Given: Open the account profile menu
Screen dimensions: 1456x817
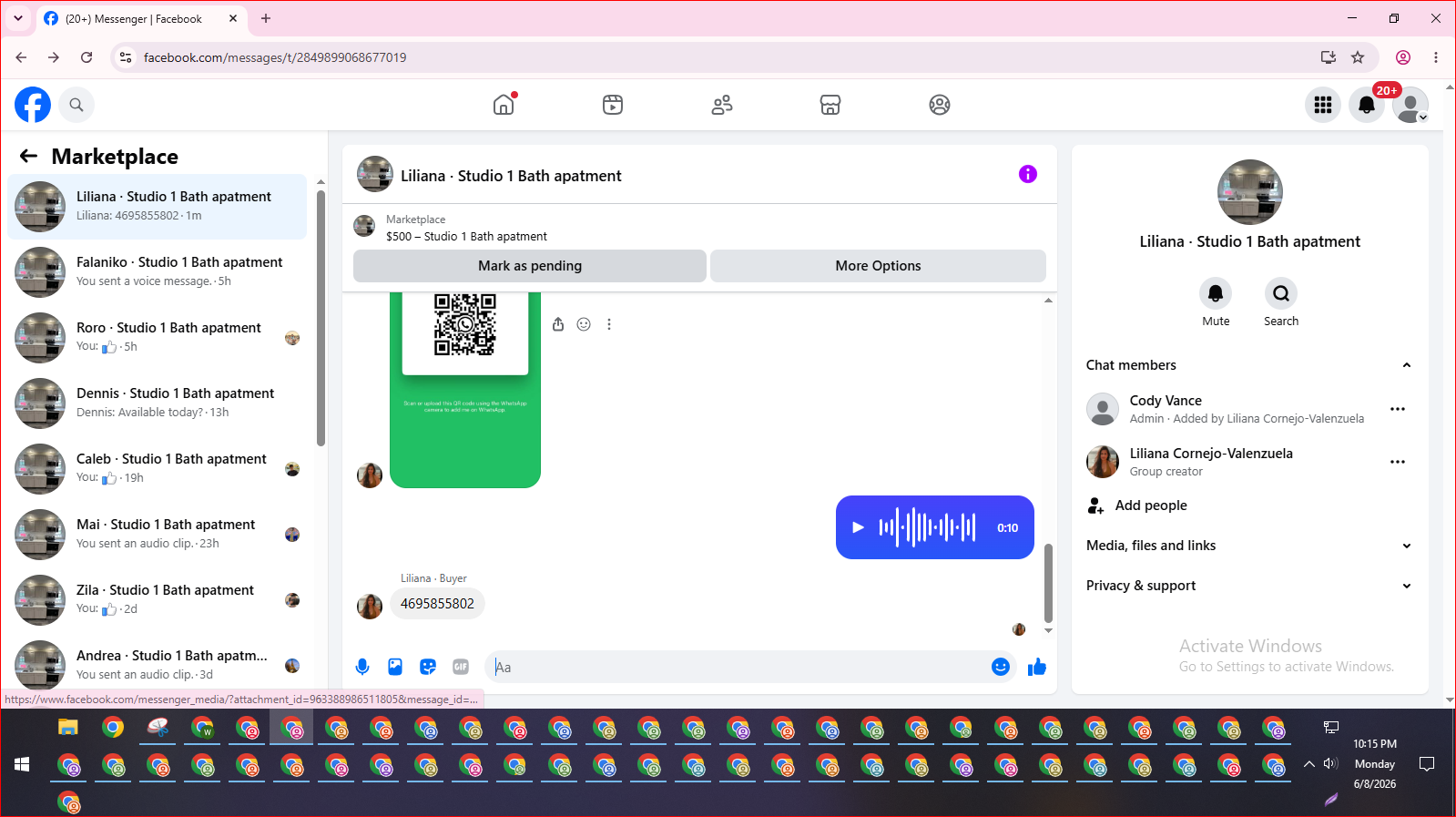Looking at the screenshot, I should tap(1410, 105).
